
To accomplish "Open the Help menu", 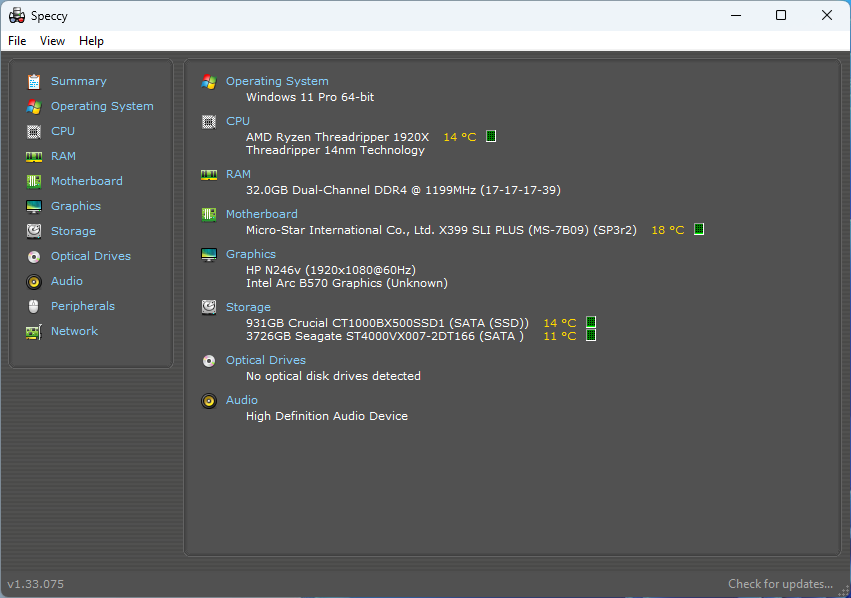I will pyautogui.click(x=91, y=41).
